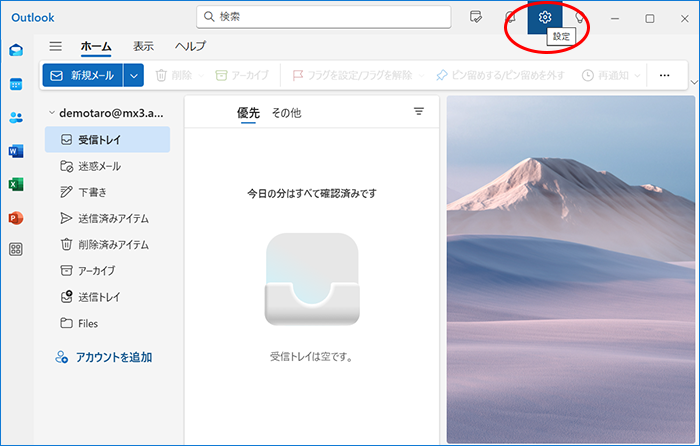Select the demotaro@mx3.a... account name
Viewport: 700px width, 446px height.
click(111, 113)
